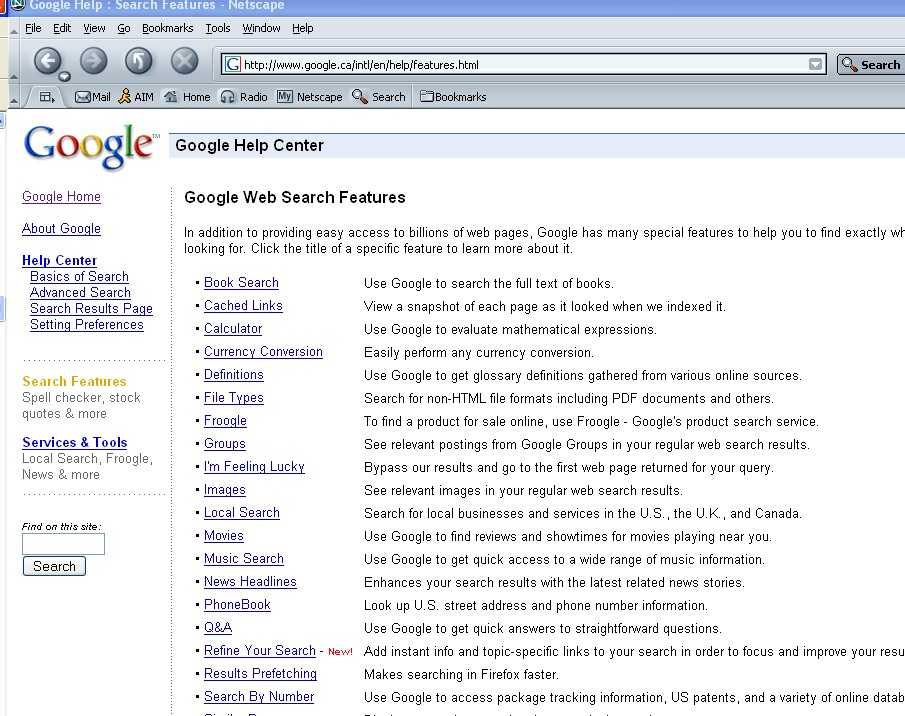Image resolution: width=905 pixels, height=716 pixels.
Task: Open the Bookmarks folder in personal toolbar
Action: click(453, 97)
